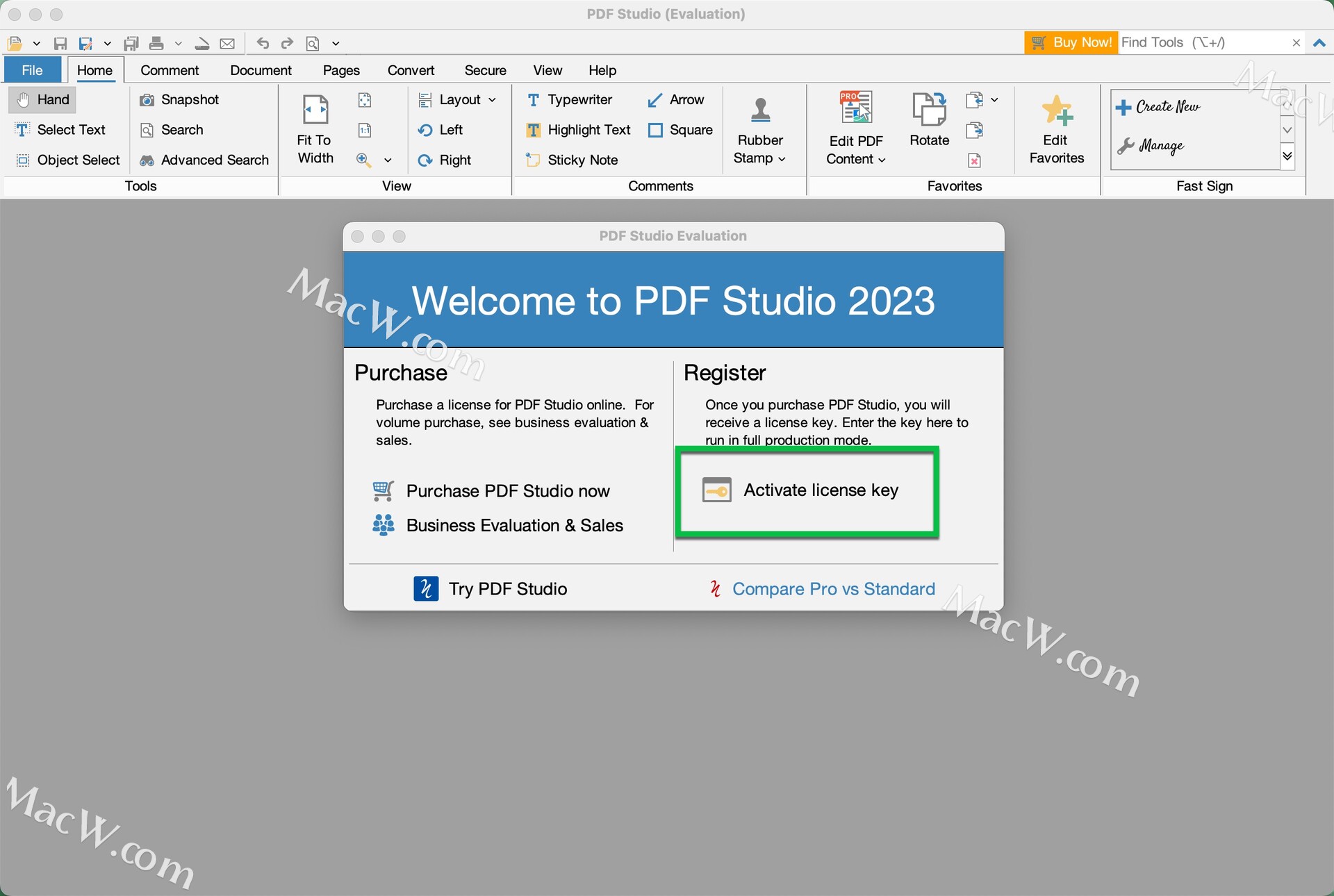Switch to the Convert tab
The height and width of the screenshot is (896, 1334).
[411, 70]
